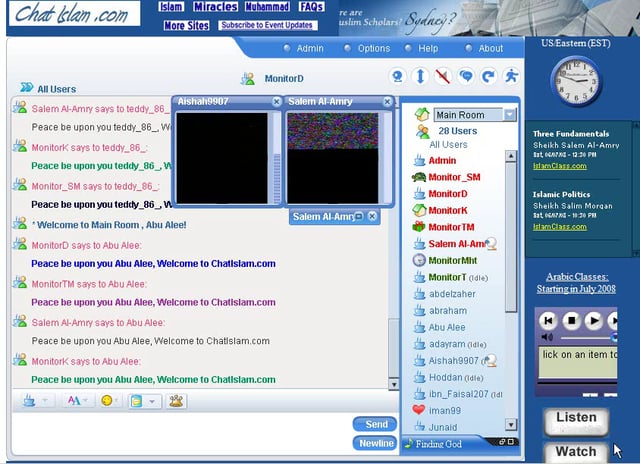Click media player stop button

[571, 320]
